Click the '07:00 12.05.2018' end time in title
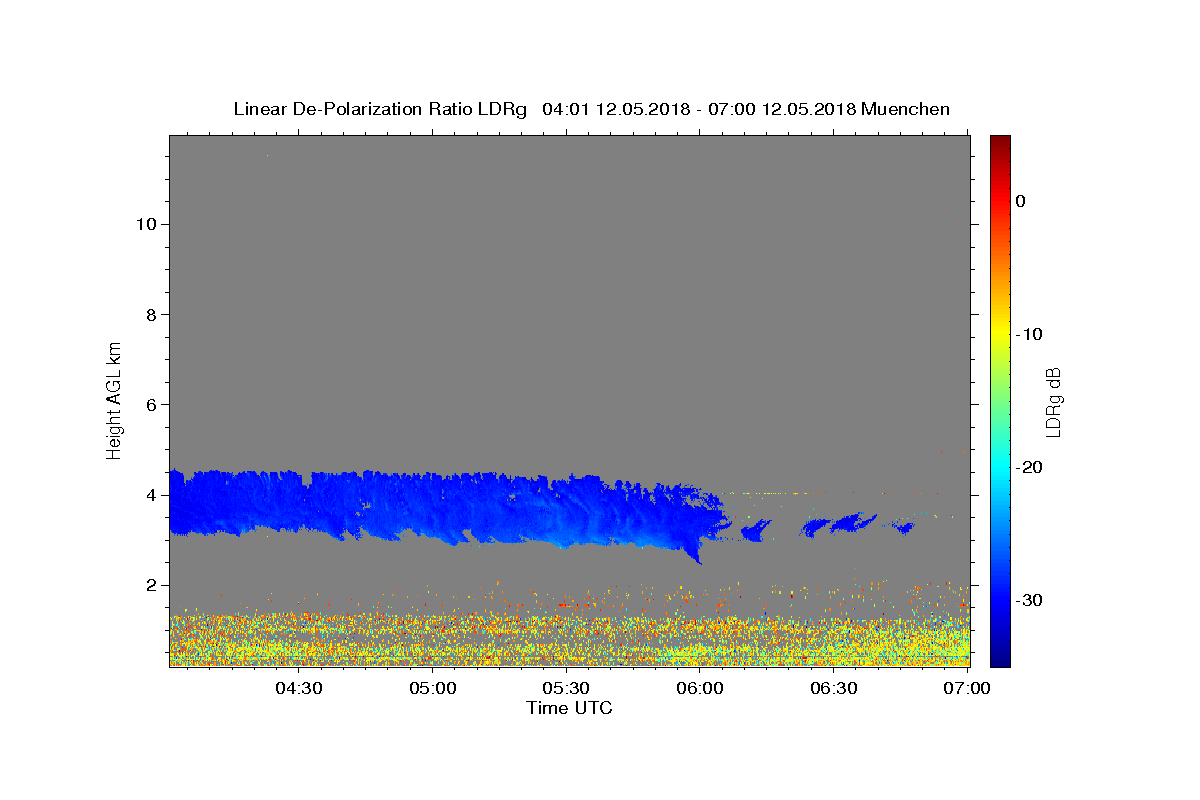The height and width of the screenshot is (800, 1200). click(782, 109)
